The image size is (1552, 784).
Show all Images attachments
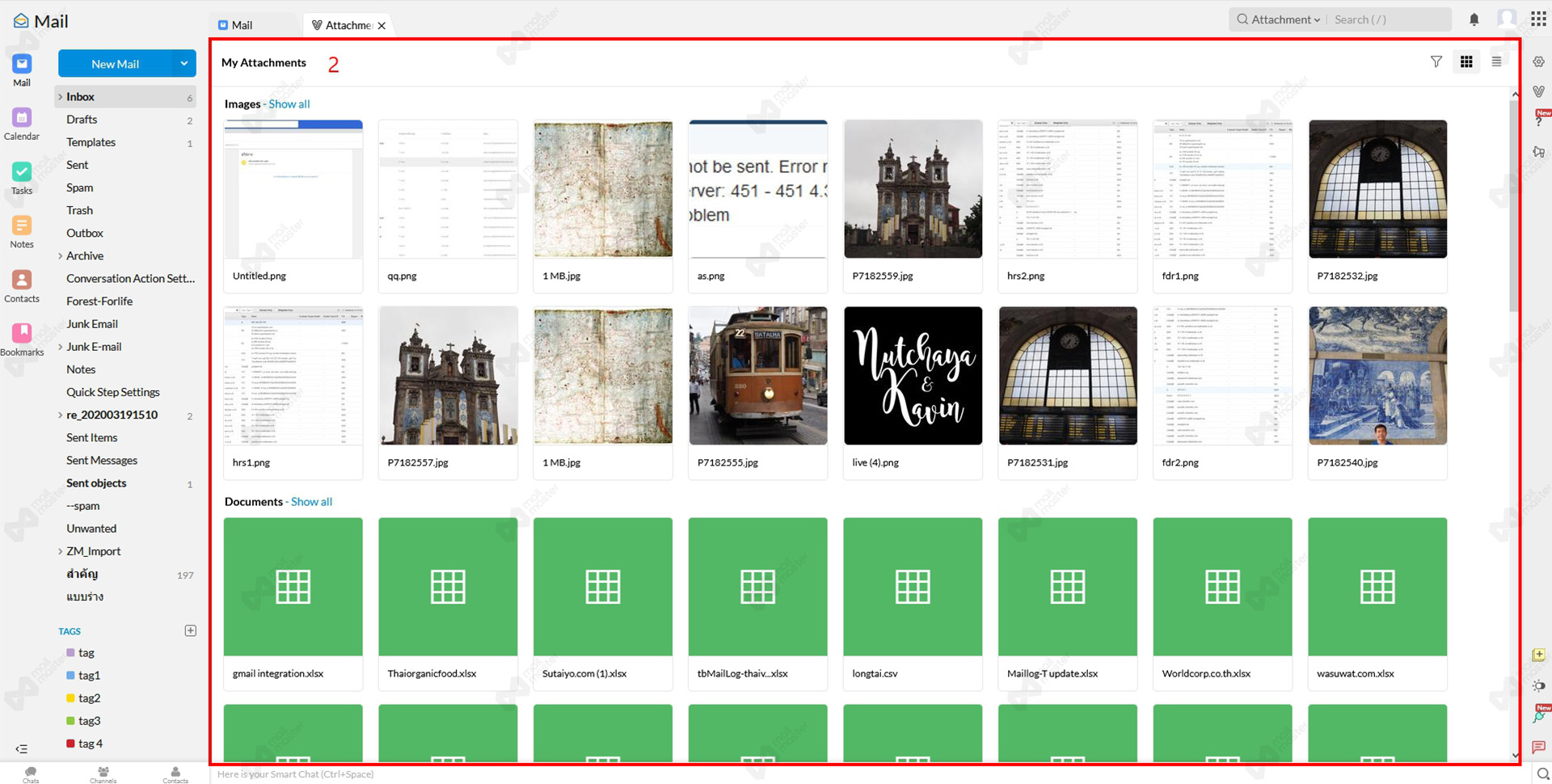click(x=289, y=104)
